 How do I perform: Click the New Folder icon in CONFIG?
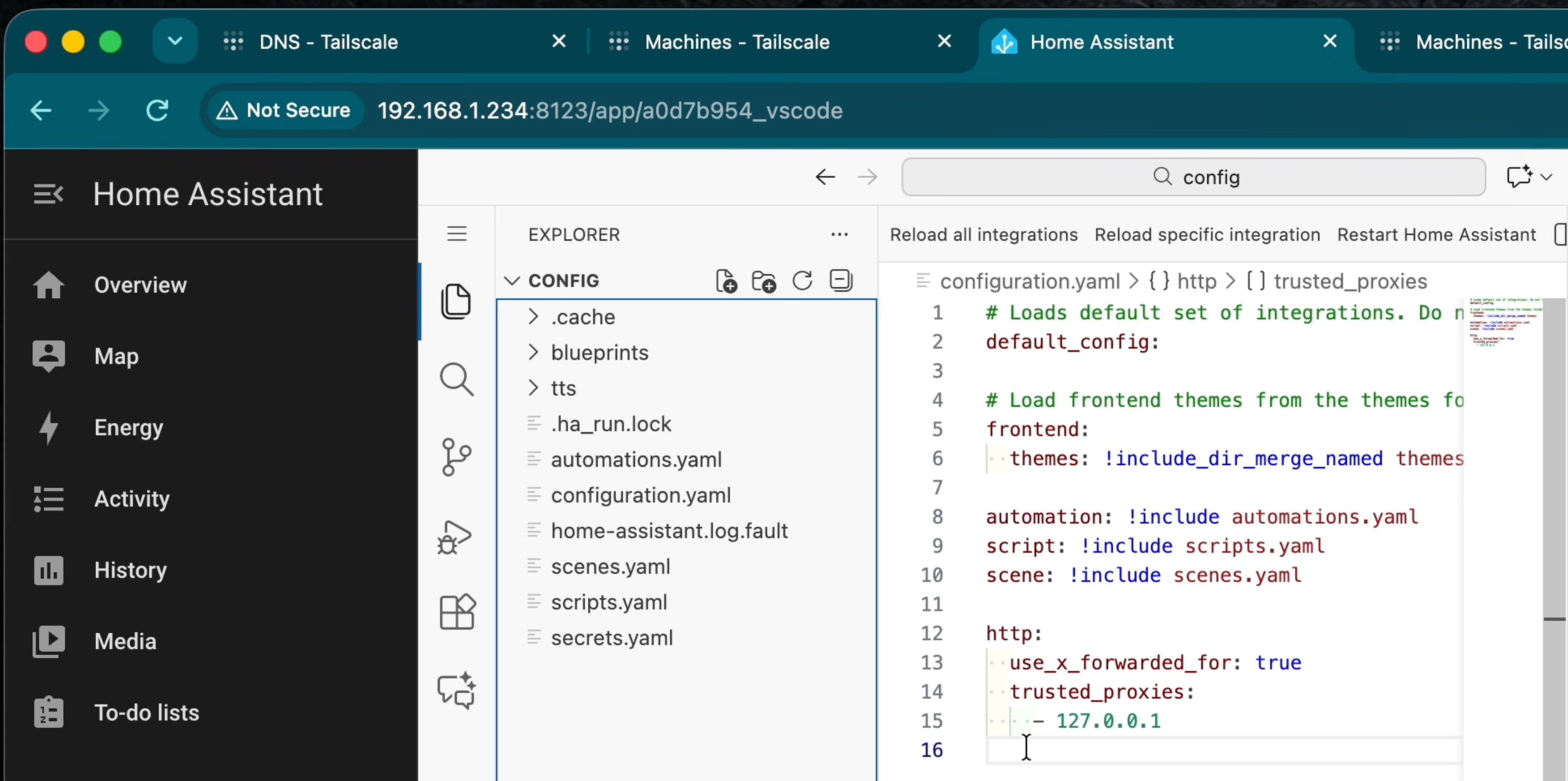(764, 281)
